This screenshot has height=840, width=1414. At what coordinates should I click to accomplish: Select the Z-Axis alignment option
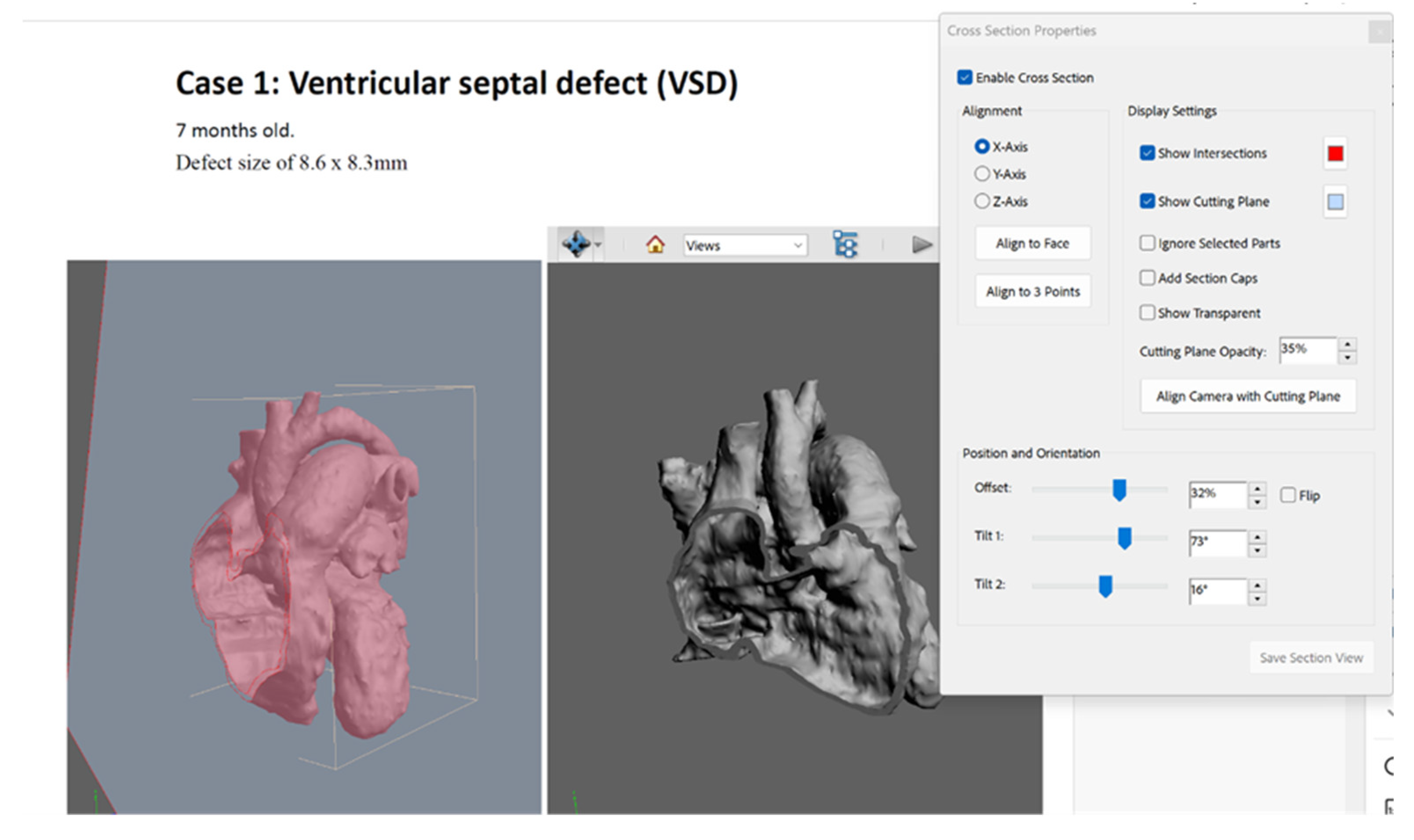981,201
